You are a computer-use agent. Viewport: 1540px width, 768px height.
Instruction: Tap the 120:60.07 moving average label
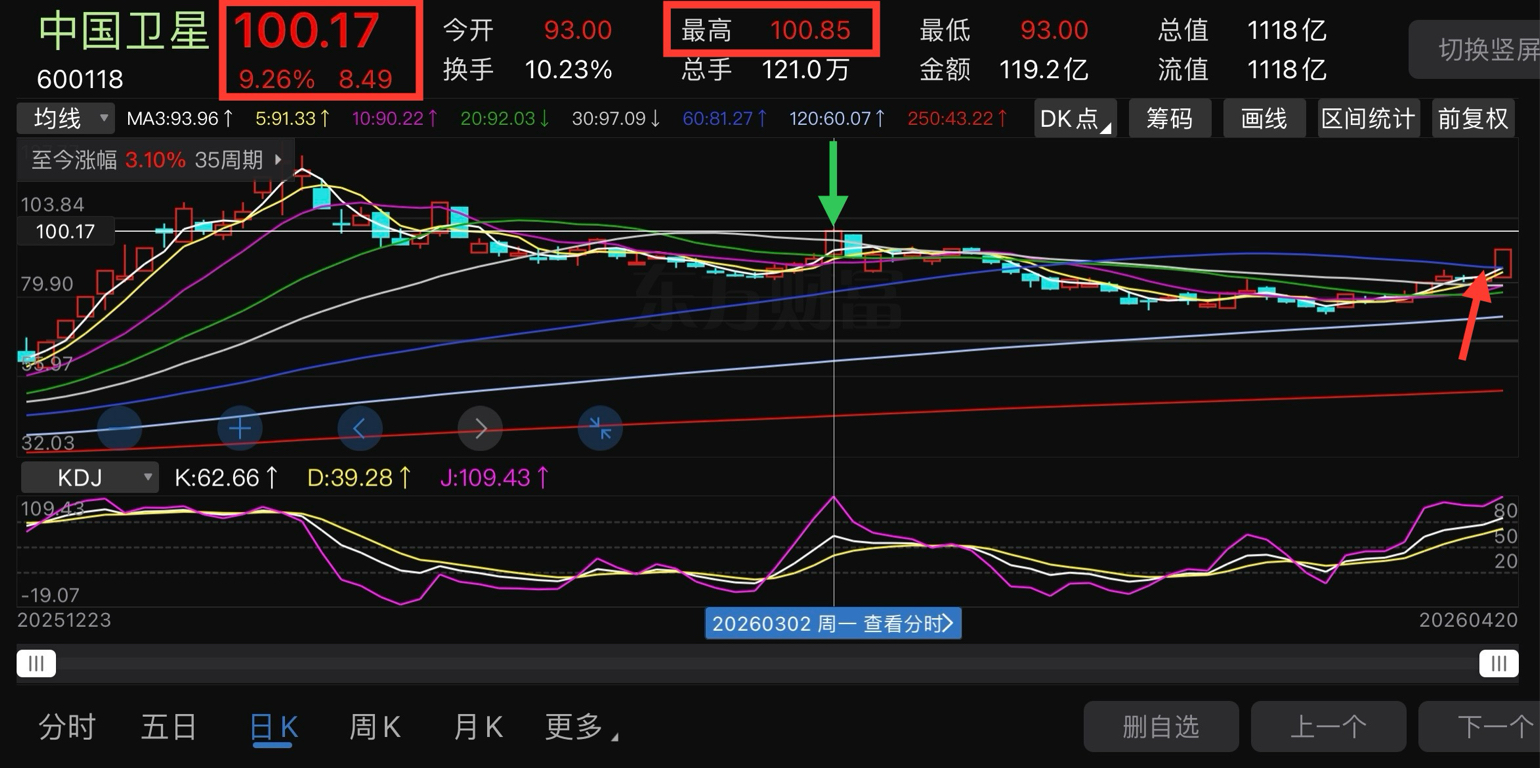click(x=838, y=119)
